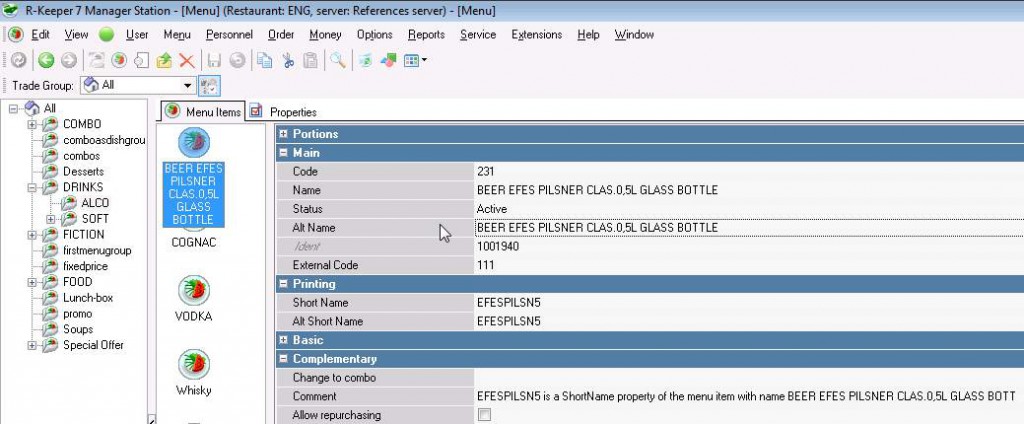Expand the Special Offer tree node

[x=32, y=345]
